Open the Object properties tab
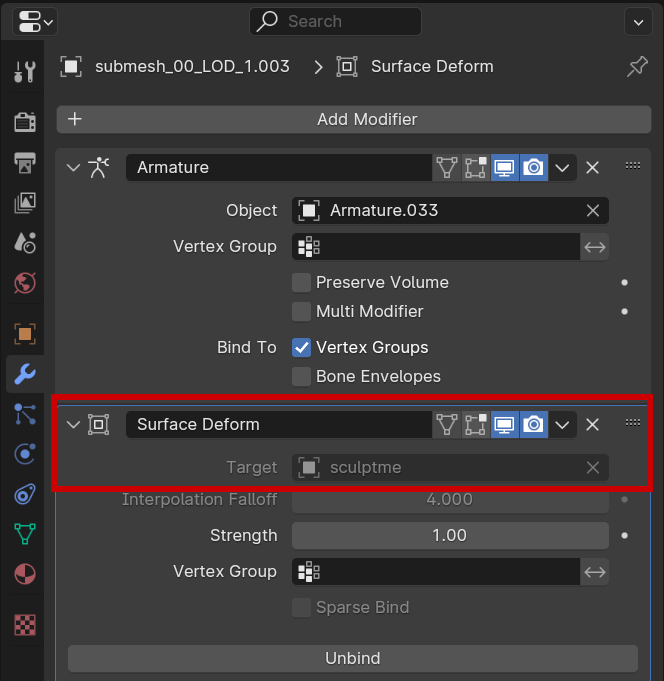 25,333
